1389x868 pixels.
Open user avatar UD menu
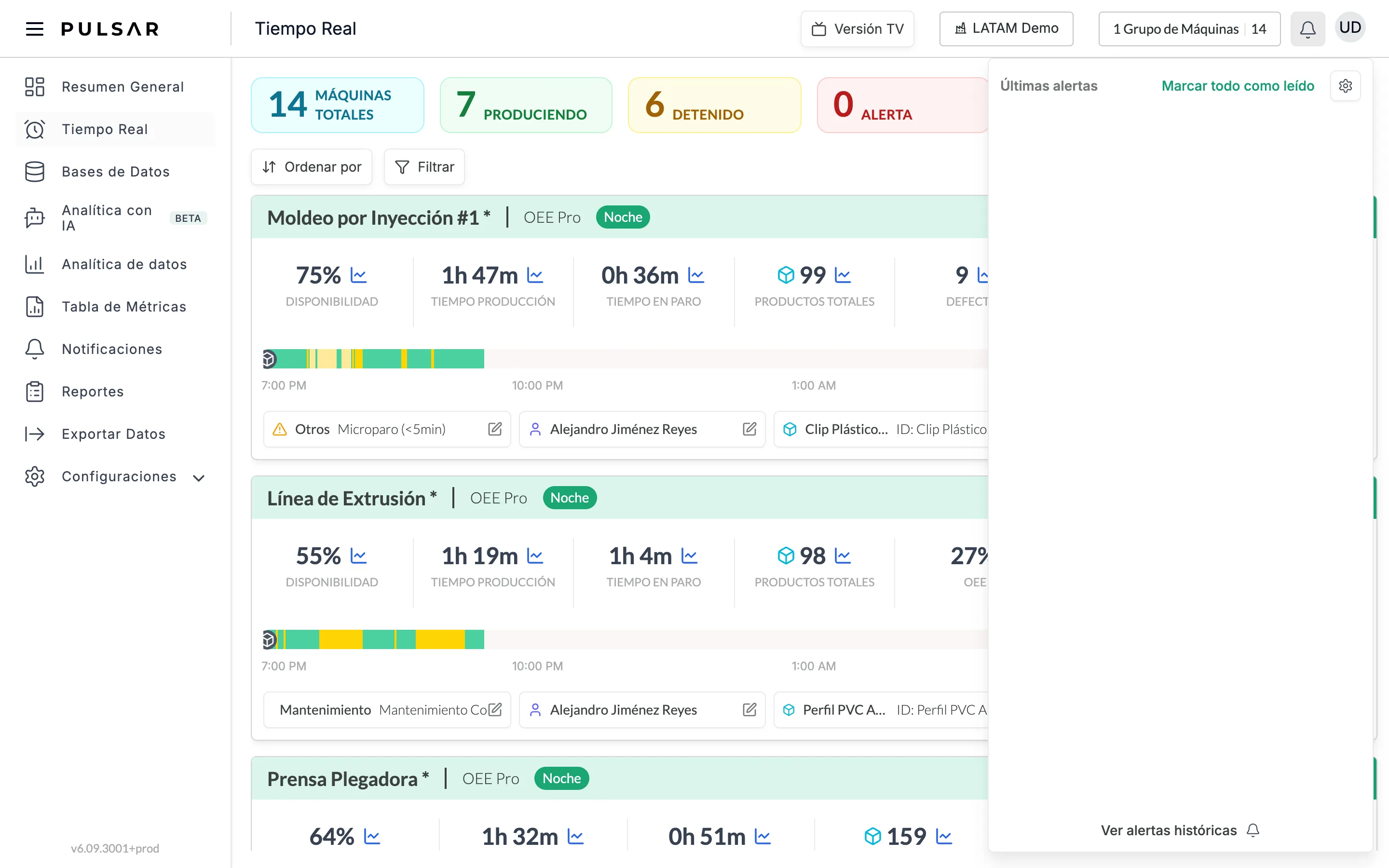(x=1350, y=27)
